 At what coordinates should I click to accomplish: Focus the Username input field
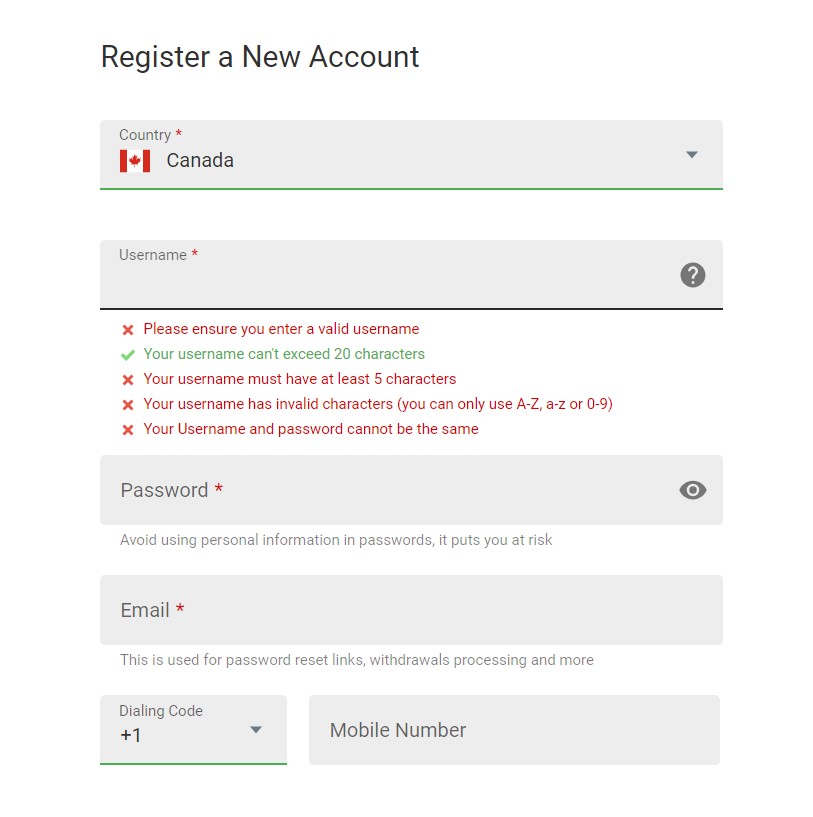pyautogui.click(x=390, y=282)
